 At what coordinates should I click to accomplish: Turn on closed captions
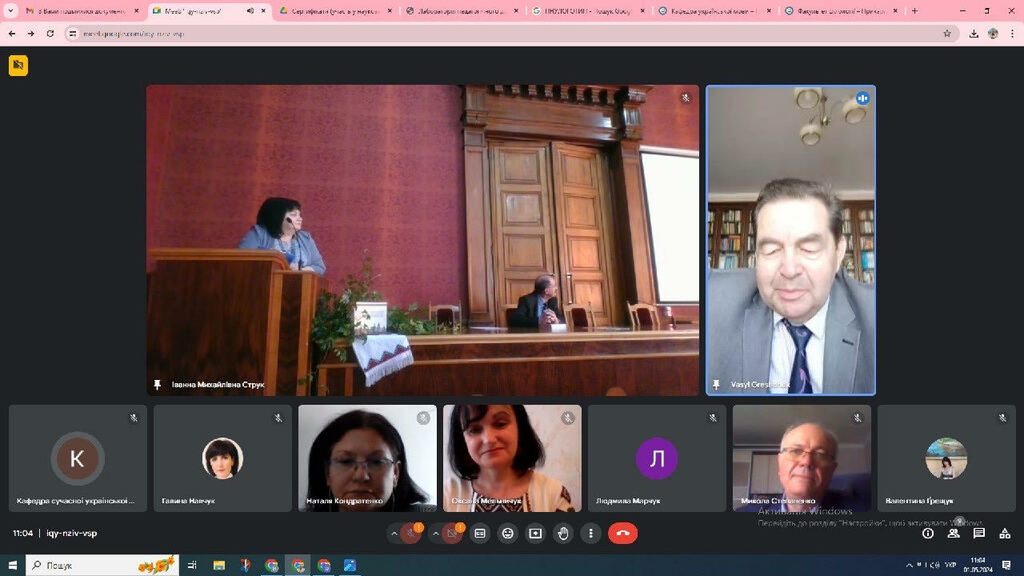pos(480,533)
